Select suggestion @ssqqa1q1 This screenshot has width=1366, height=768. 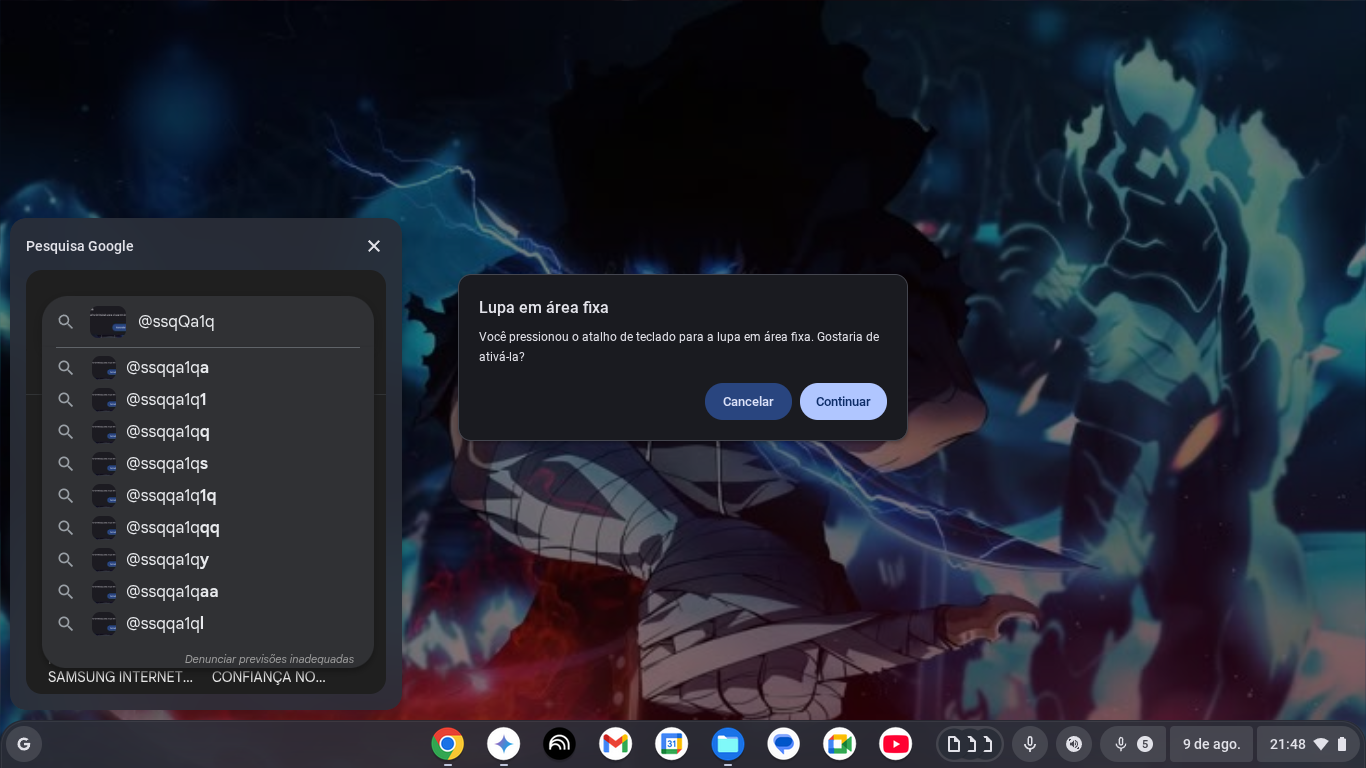[x=208, y=399]
